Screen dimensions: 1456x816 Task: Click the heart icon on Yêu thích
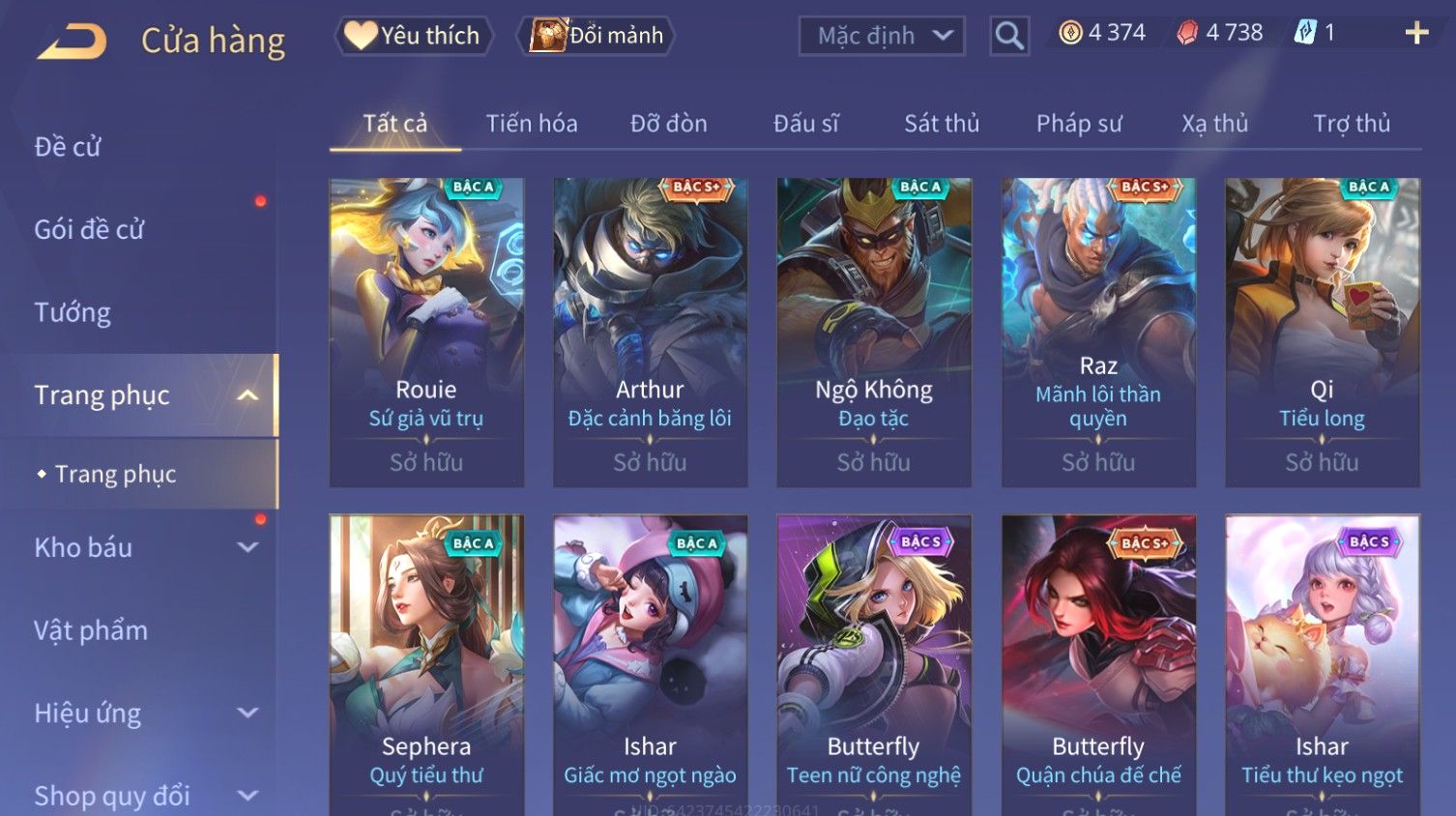tap(361, 36)
